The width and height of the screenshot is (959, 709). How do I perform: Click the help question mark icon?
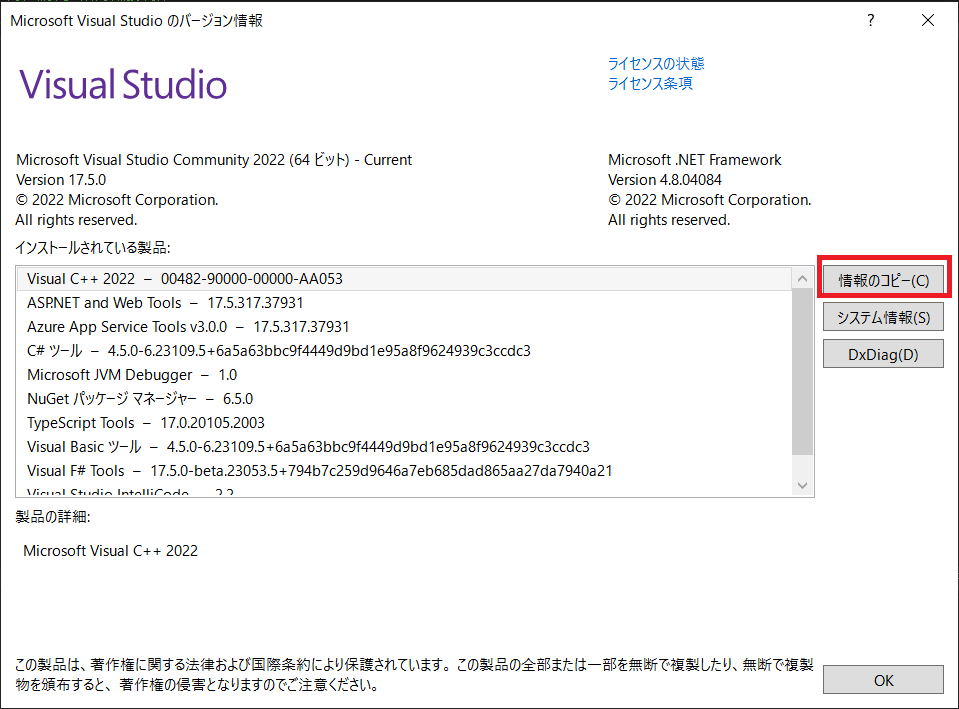870,21
